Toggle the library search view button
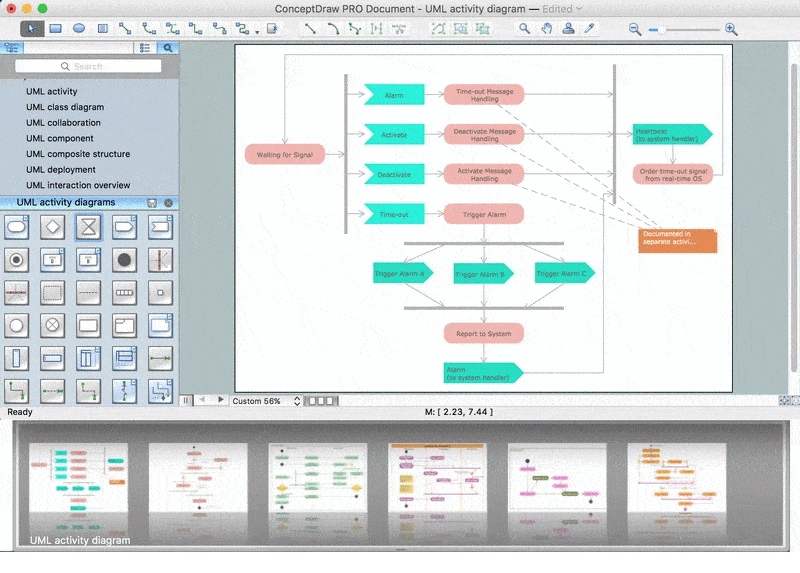The image size is (800, 573). pos(168,47)
